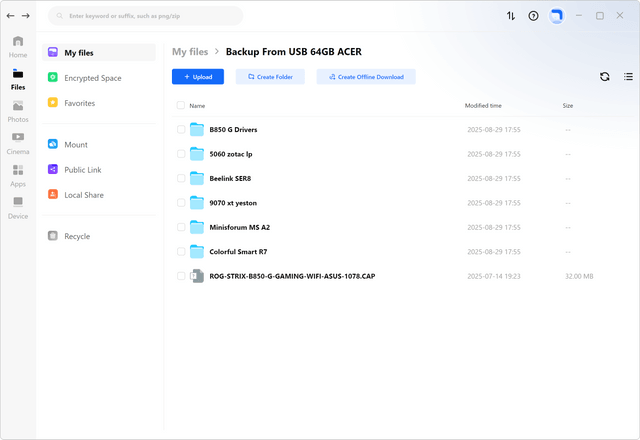Image resolution: width=640 pixels, height=440 pixels.
Task: Open the help question mark icon
Action: coord(533,16)
